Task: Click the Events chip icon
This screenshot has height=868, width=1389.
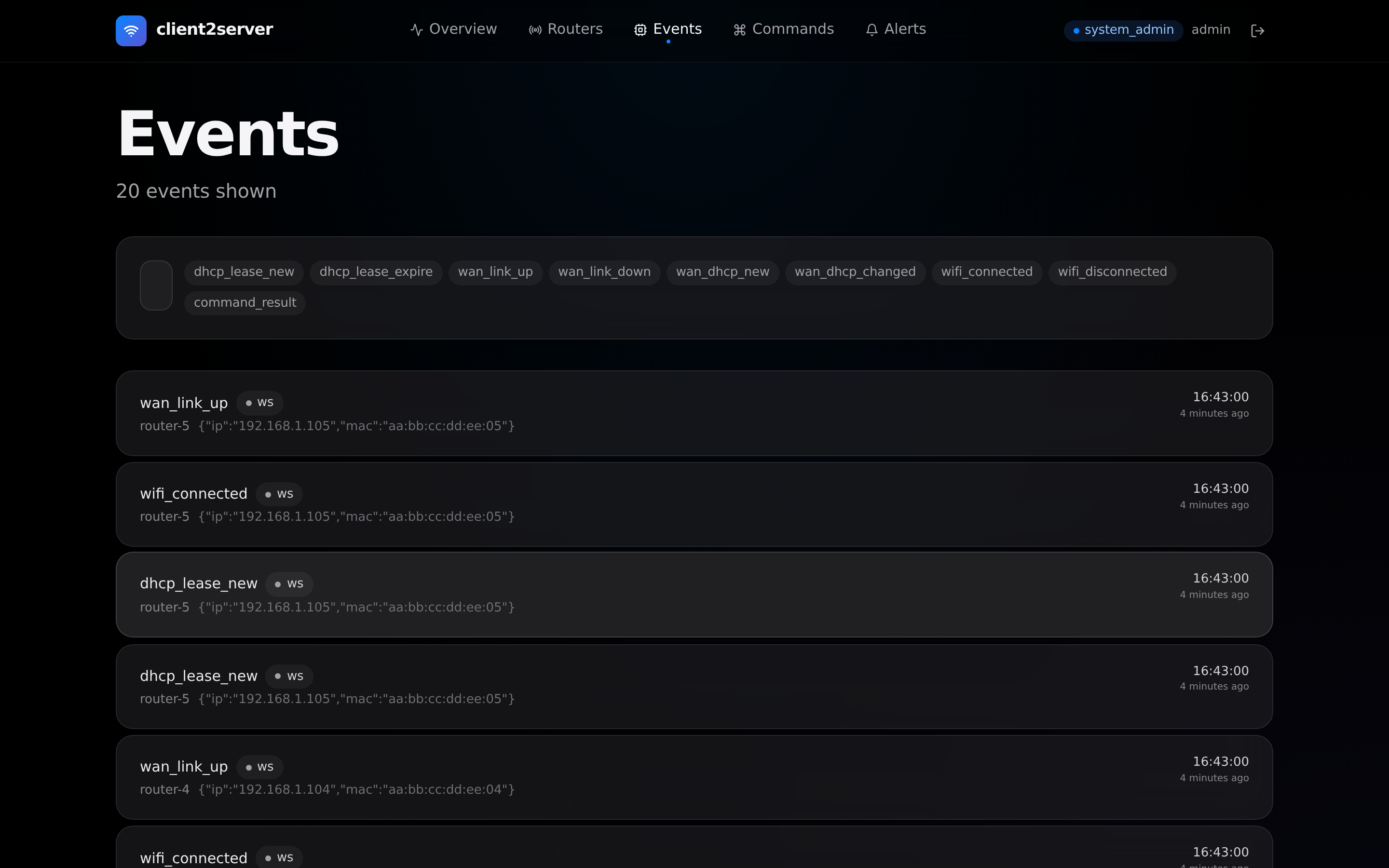Action: 640,30
